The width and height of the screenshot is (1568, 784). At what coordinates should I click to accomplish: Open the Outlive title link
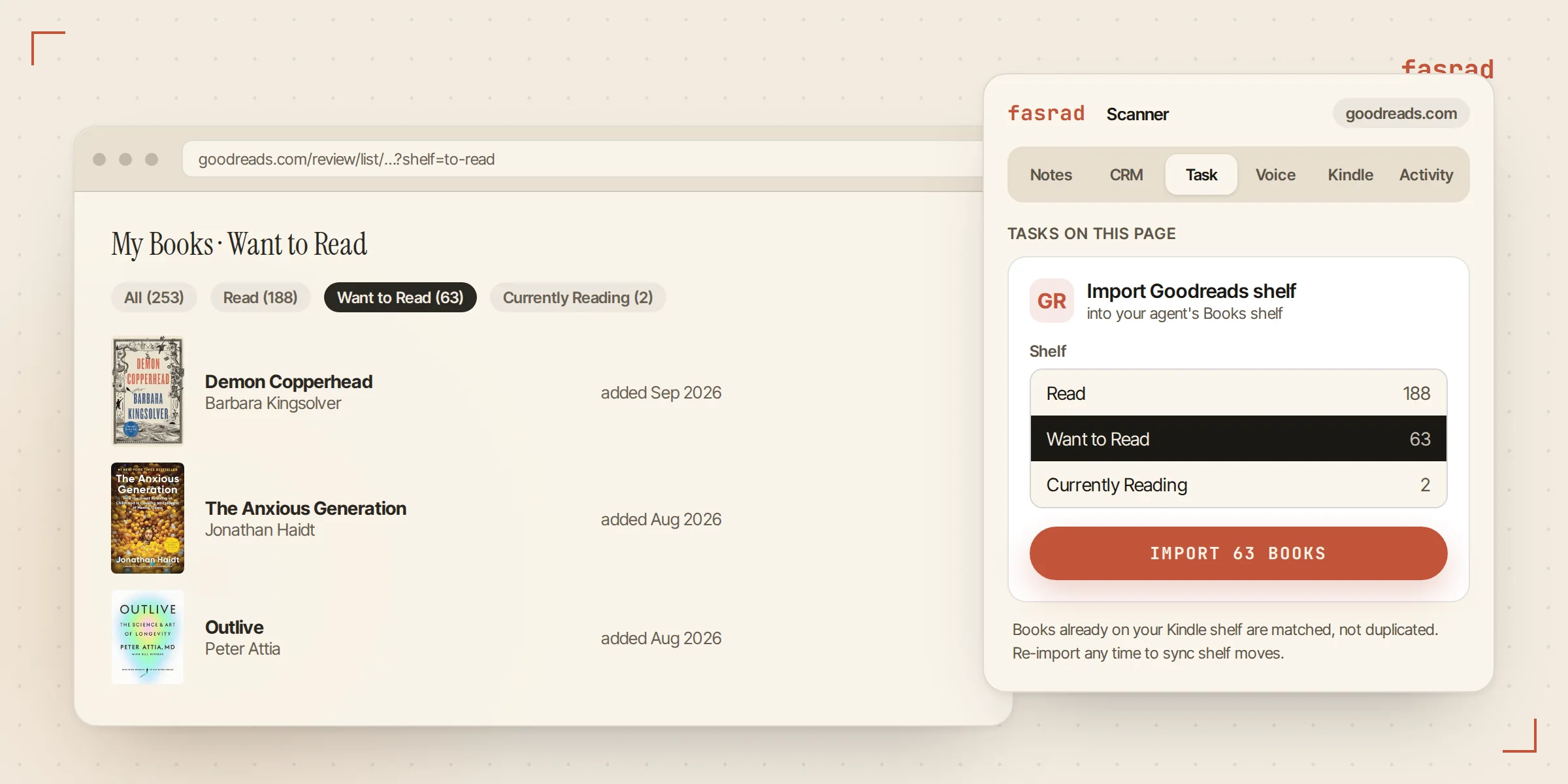234,627
